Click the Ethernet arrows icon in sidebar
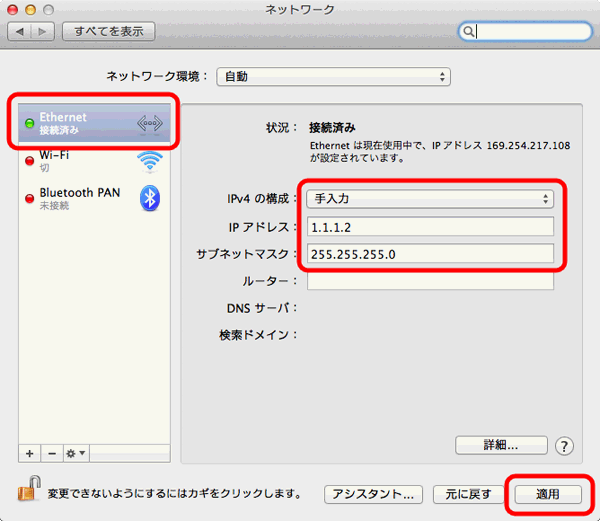Image resolution: width=600 pixels, height=521 pixels. click(x=148, y=123)
